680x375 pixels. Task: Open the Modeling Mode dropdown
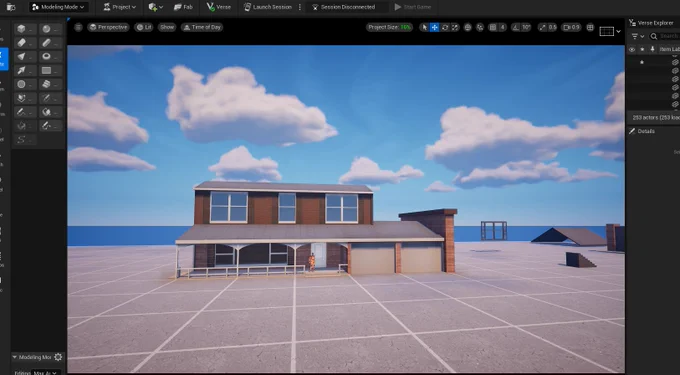point(59,7)
